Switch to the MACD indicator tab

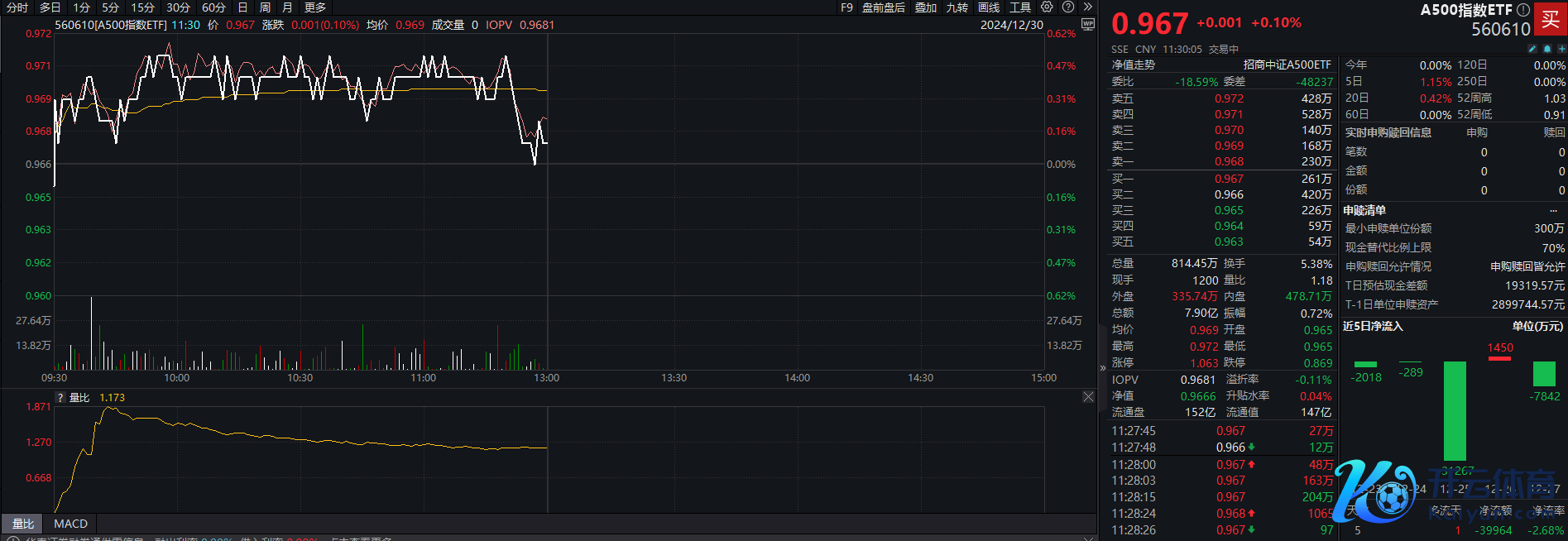coord(70,524)
